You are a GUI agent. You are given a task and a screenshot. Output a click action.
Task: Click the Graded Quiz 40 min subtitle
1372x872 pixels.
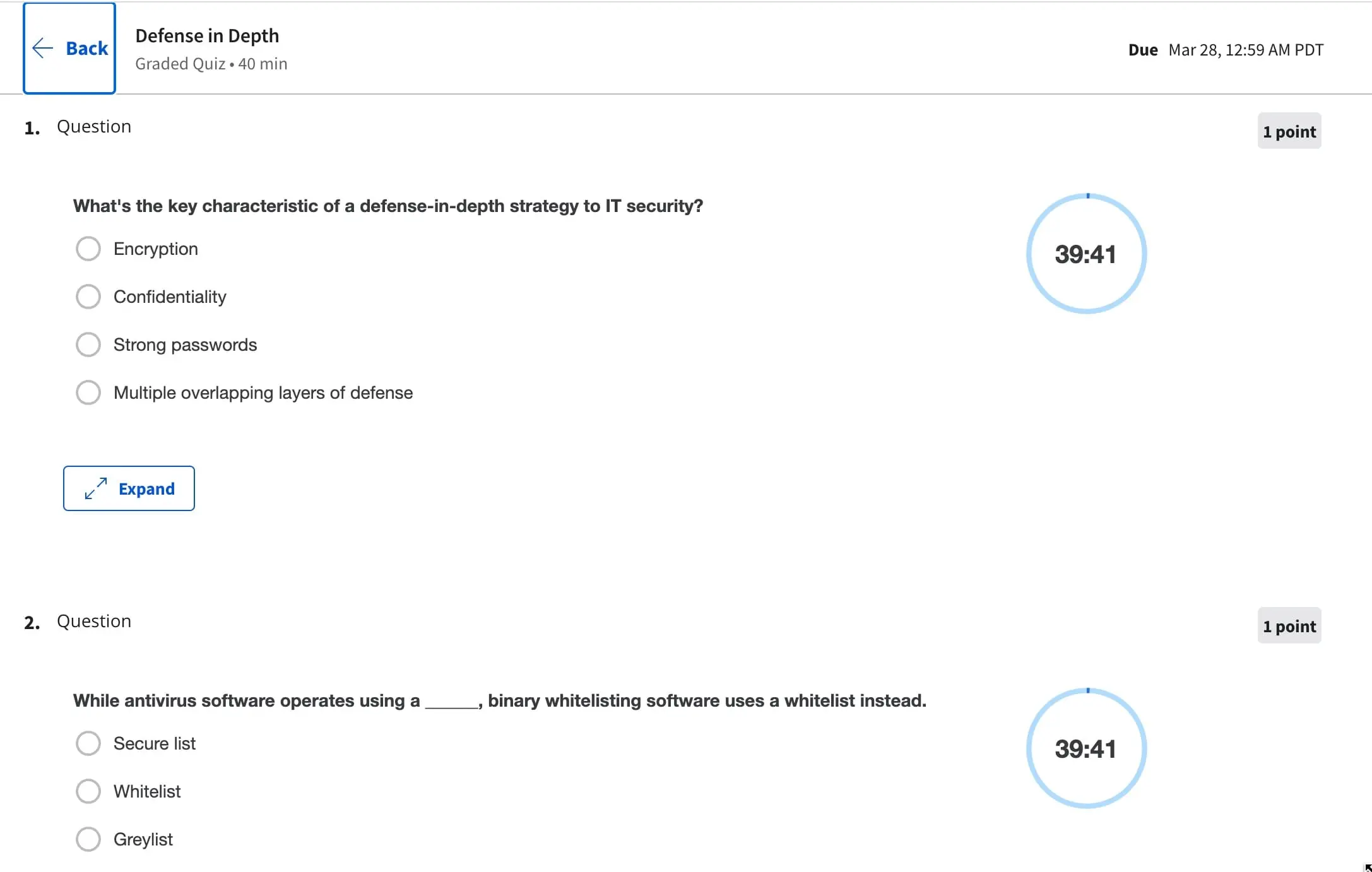tap(211, 64)
